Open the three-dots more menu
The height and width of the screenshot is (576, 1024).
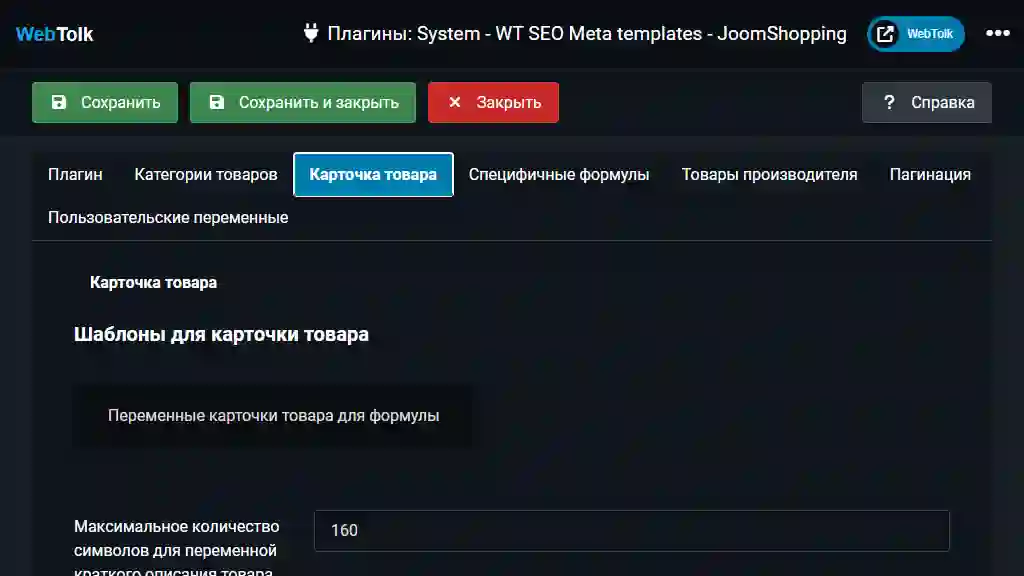point(997,33)
